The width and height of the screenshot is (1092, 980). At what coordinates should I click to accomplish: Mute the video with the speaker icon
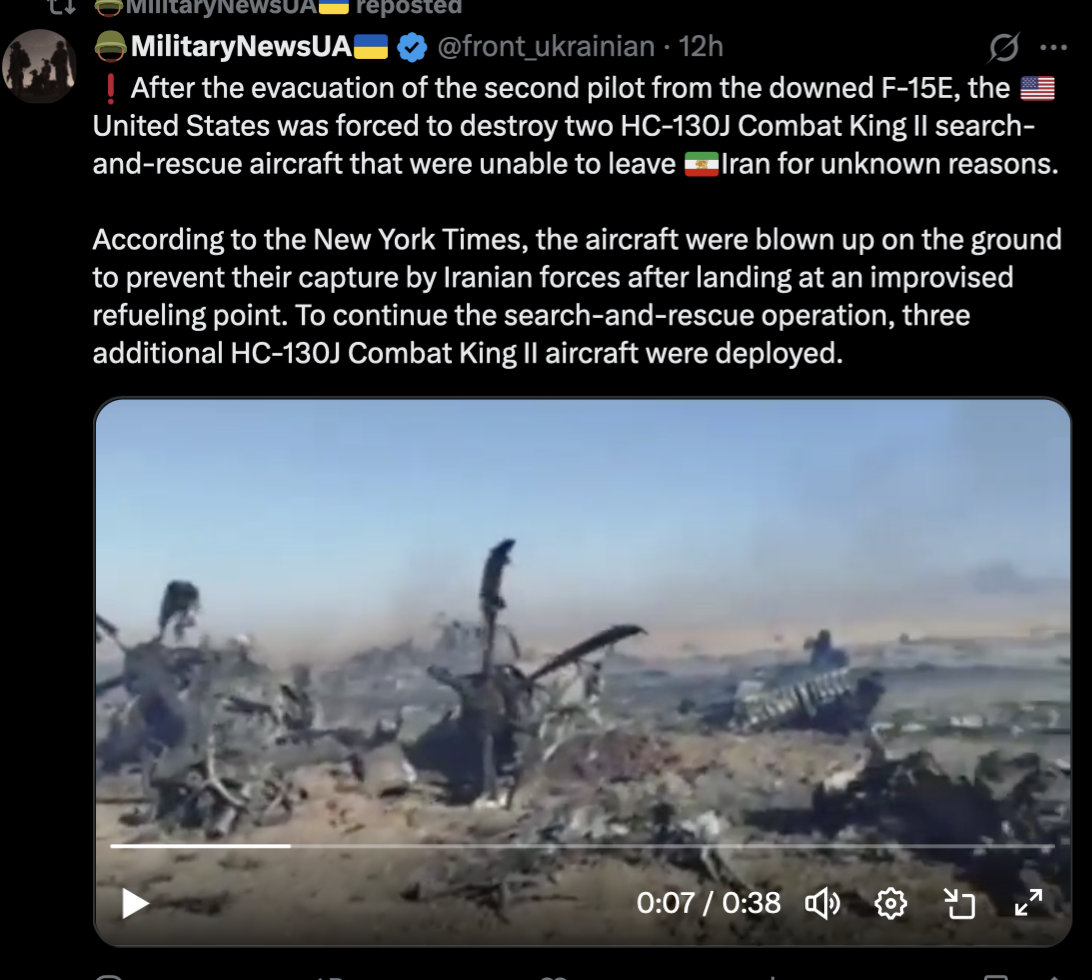tap(822, 903)
